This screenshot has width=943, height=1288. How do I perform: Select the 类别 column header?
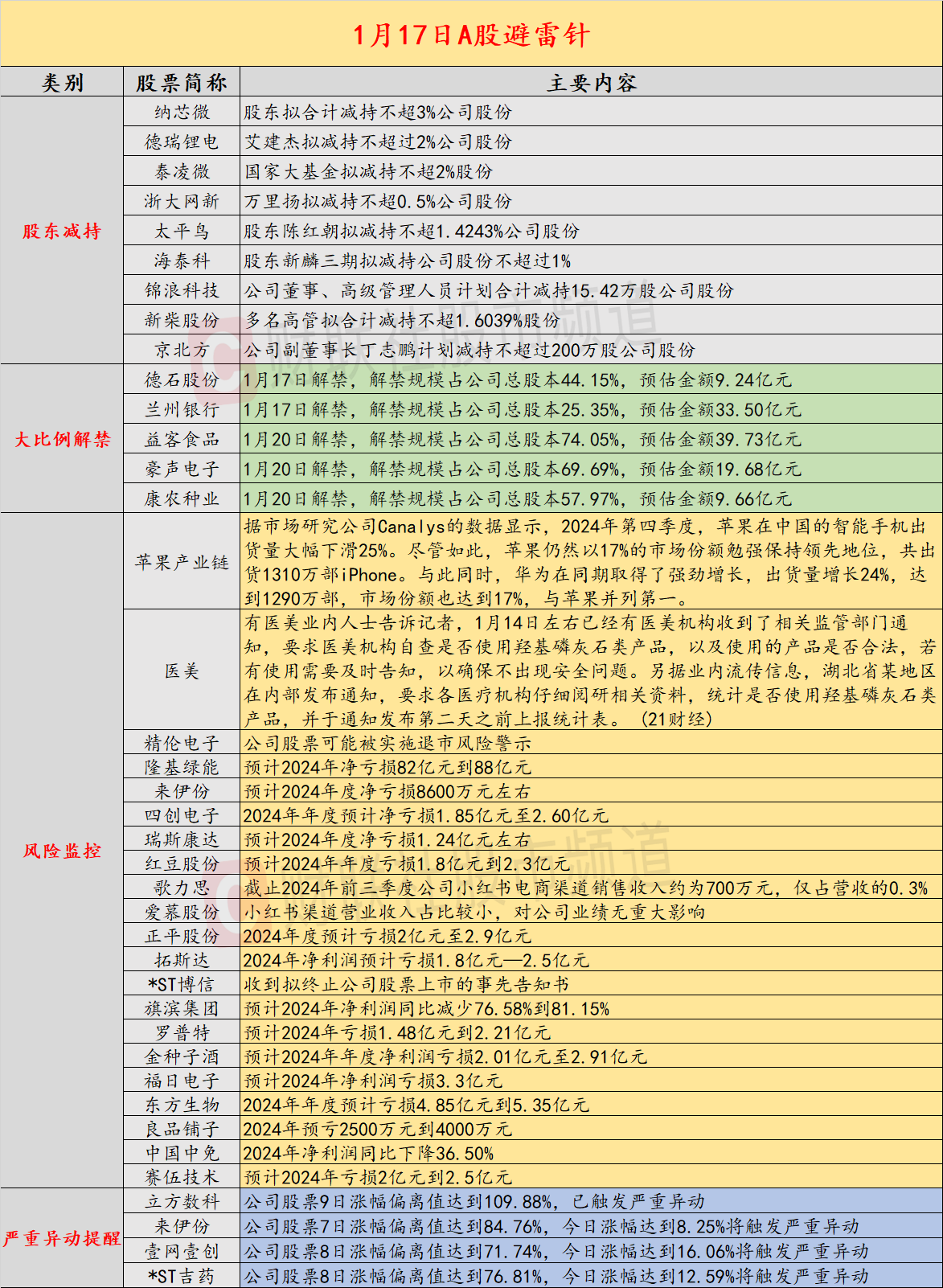click(x=62, y=82)
